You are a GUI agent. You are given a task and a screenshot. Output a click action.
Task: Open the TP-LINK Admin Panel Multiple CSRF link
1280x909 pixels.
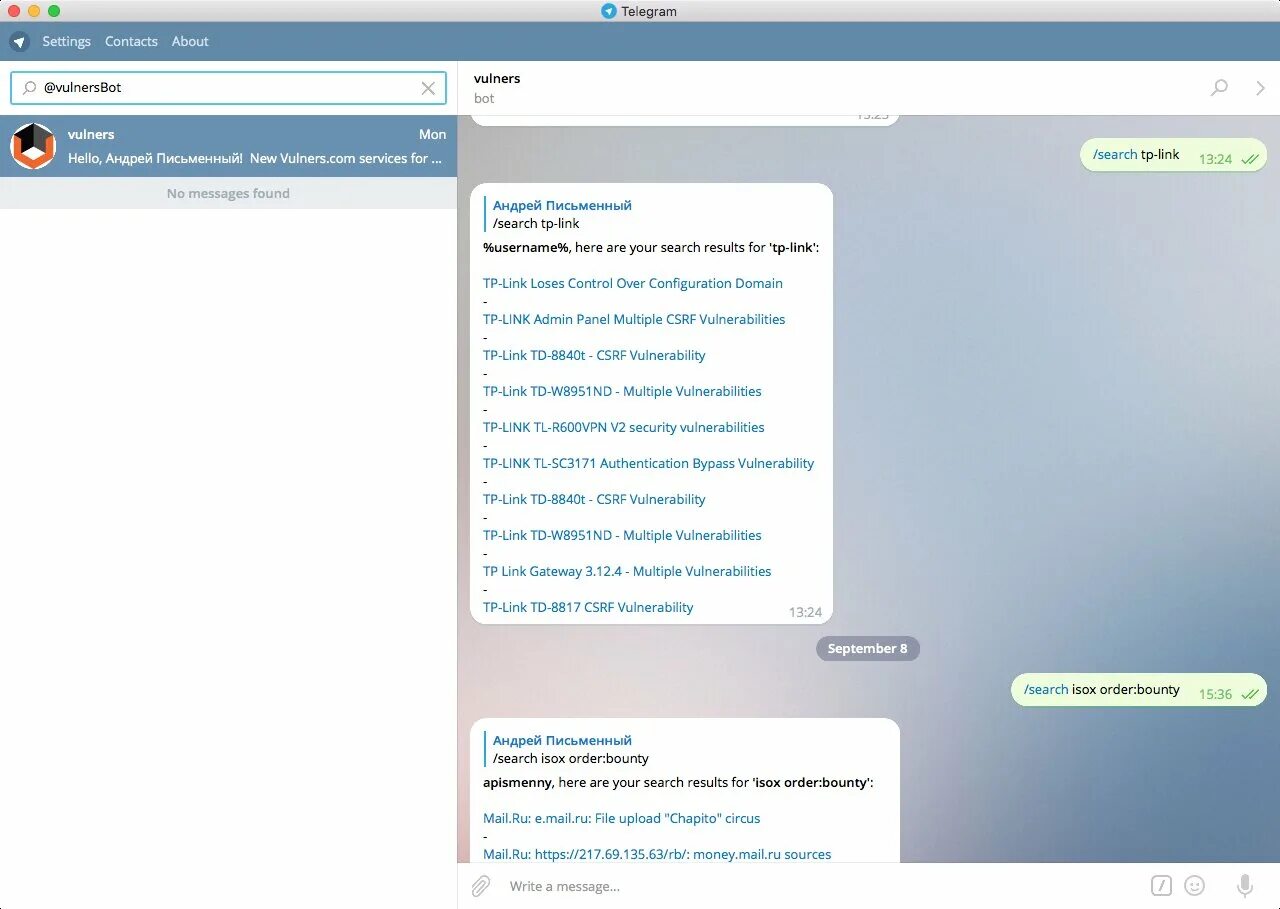[634, 319]
